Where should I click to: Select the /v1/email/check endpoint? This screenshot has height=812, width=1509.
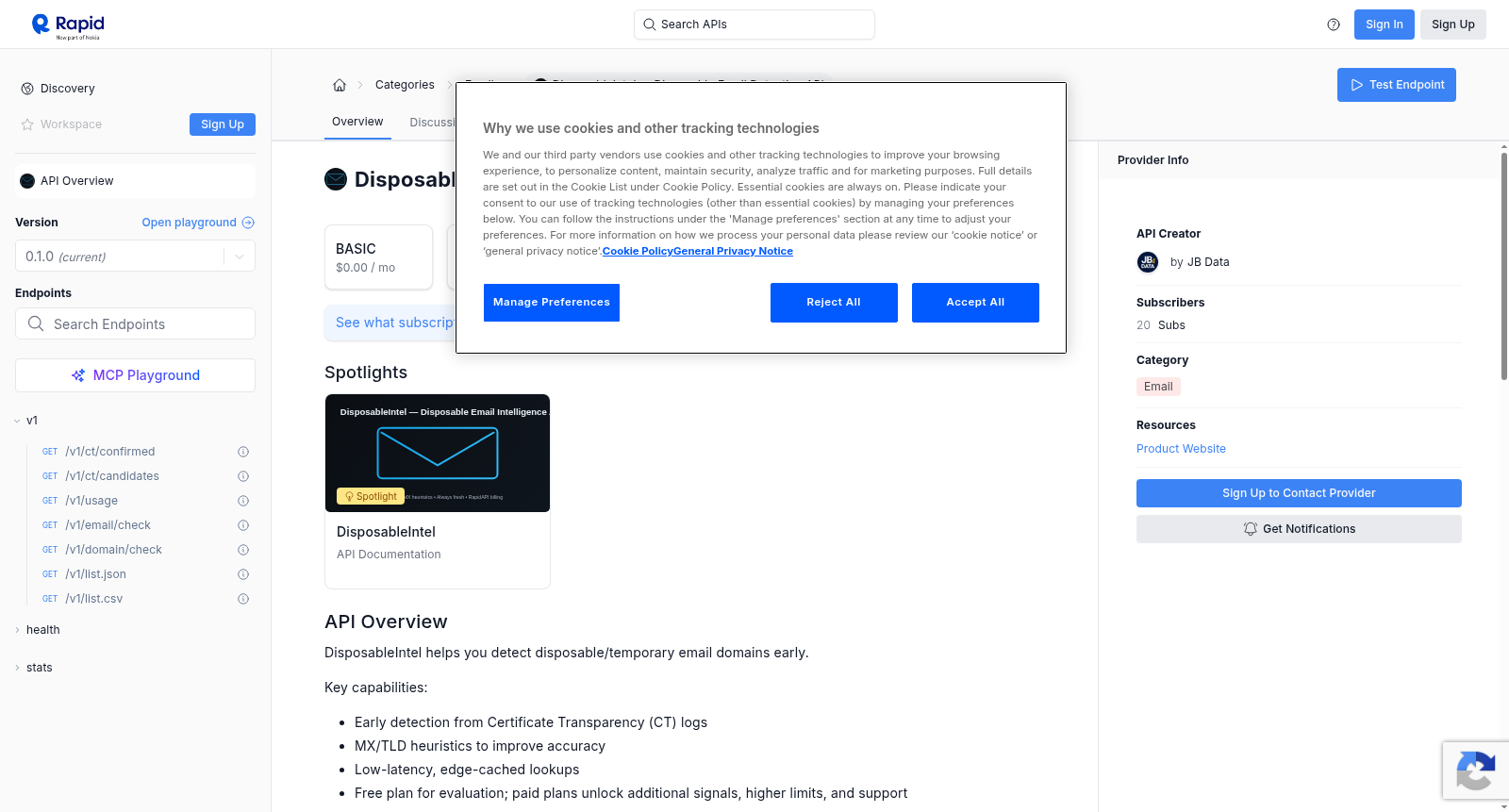[x=108, y=525]
